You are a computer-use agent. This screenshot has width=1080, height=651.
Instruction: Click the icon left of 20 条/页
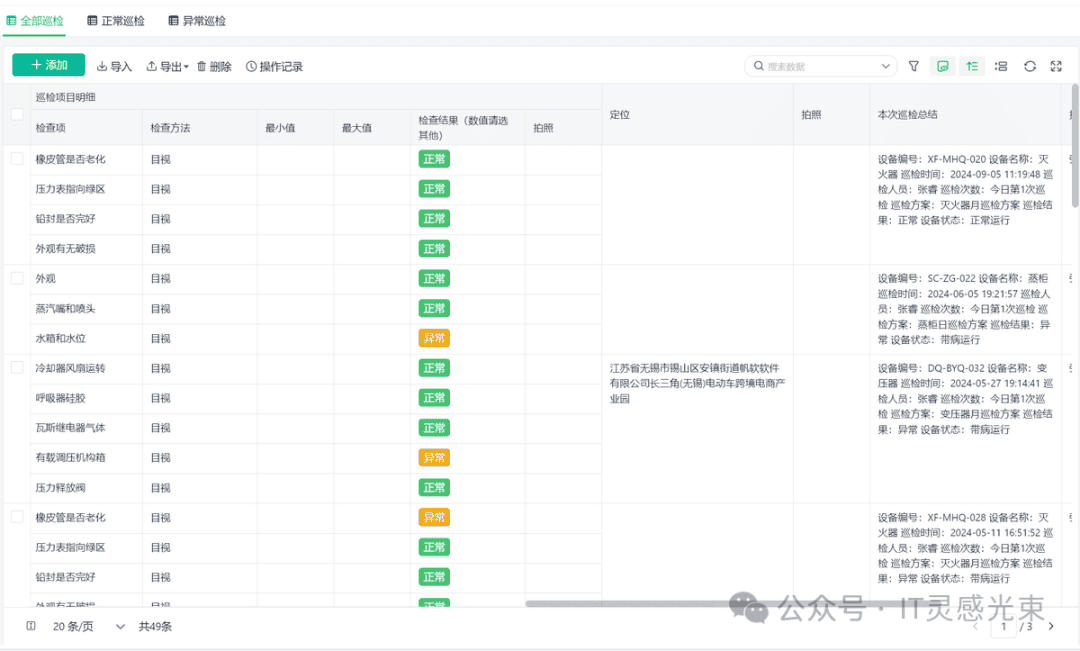pos(31,626)
